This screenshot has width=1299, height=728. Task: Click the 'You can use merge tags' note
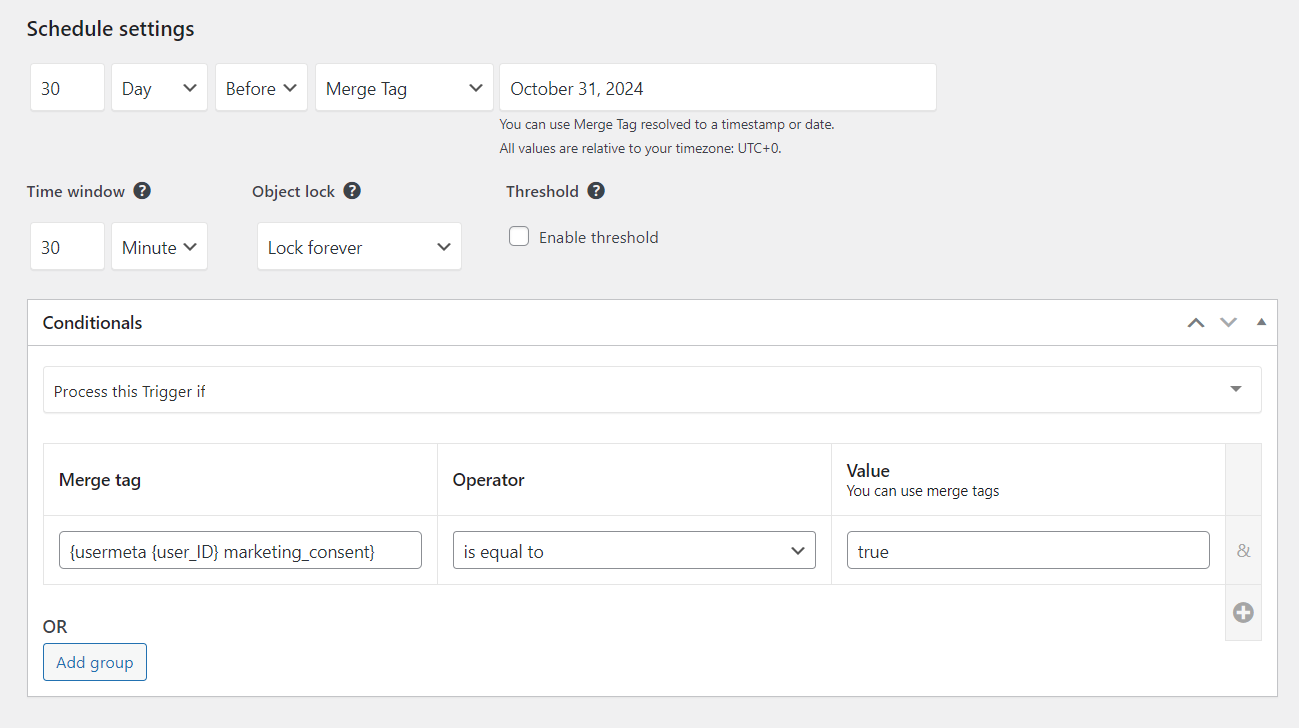(x=923, y=491)
